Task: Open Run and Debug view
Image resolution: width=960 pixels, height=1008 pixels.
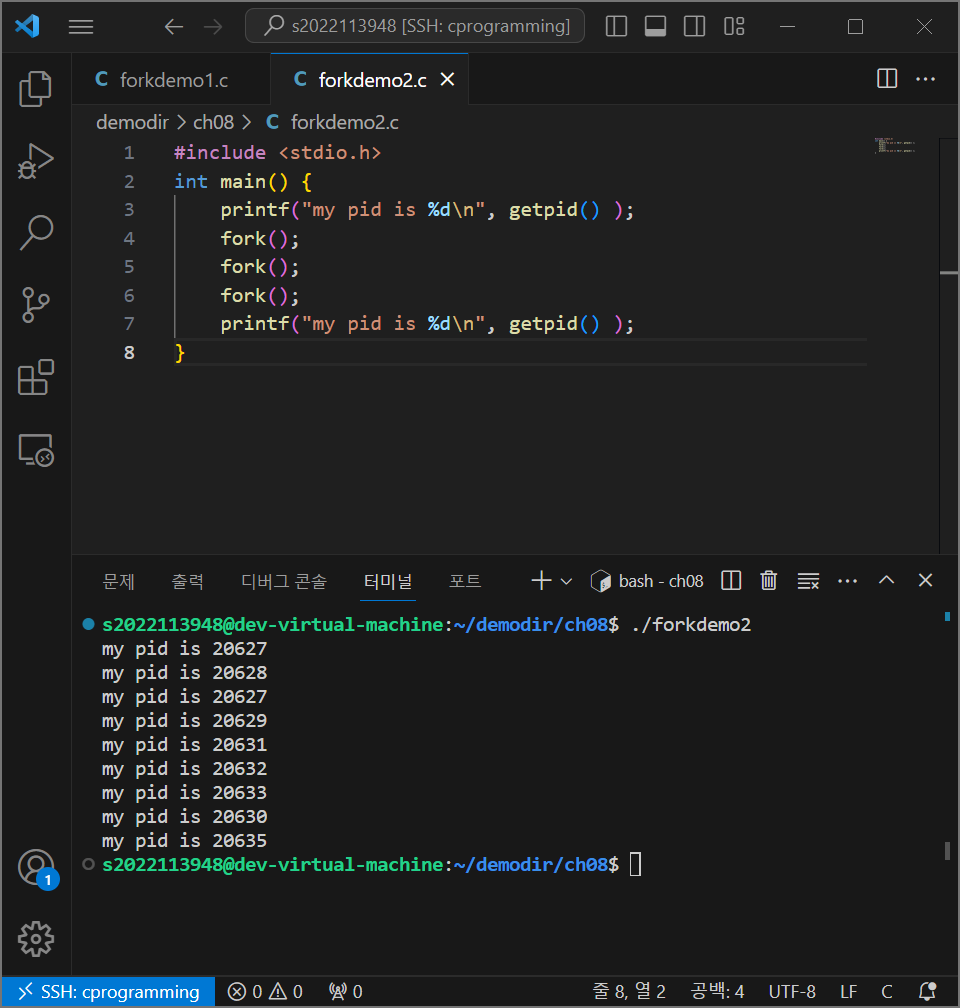Action: (x=35, y=161)
